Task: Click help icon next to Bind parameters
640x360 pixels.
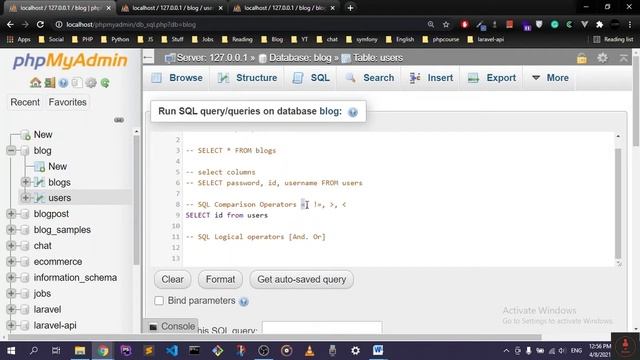Action: pyautogui.click(x=244, y=302)
